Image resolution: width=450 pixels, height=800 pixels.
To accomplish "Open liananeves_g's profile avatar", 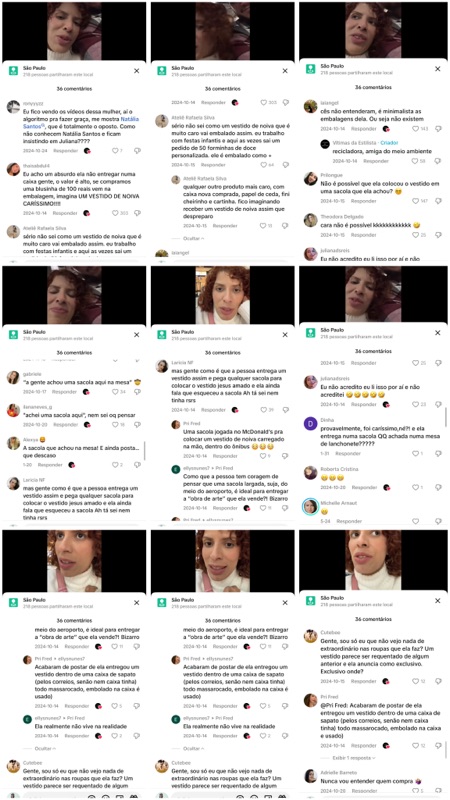I will 13,409.
